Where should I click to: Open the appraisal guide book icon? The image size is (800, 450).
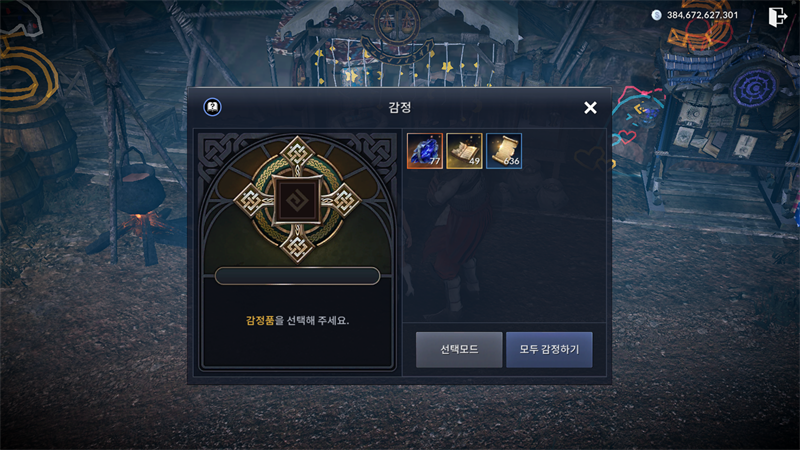point(212,107)
